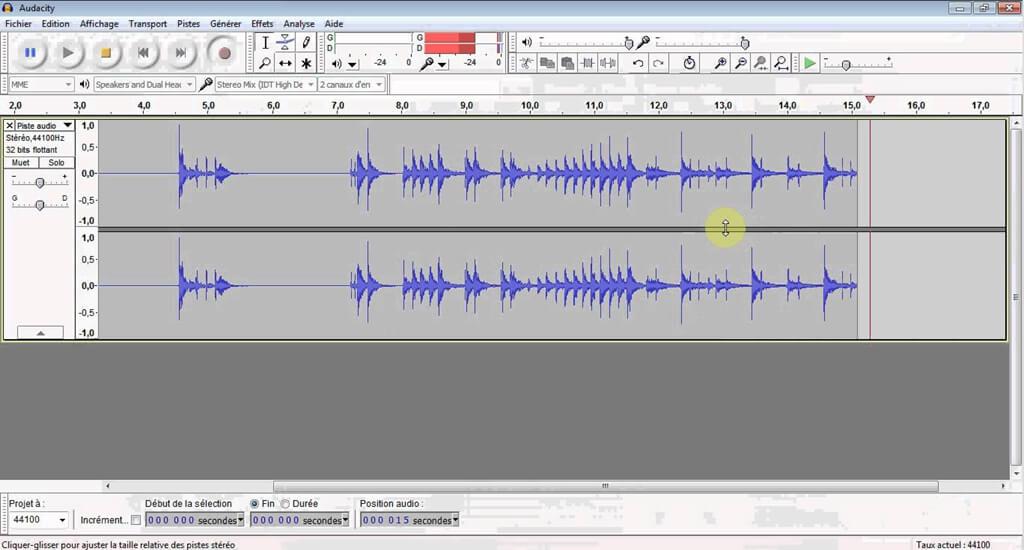
Task: Skip to the start of the project
Action: pos(144,53)
